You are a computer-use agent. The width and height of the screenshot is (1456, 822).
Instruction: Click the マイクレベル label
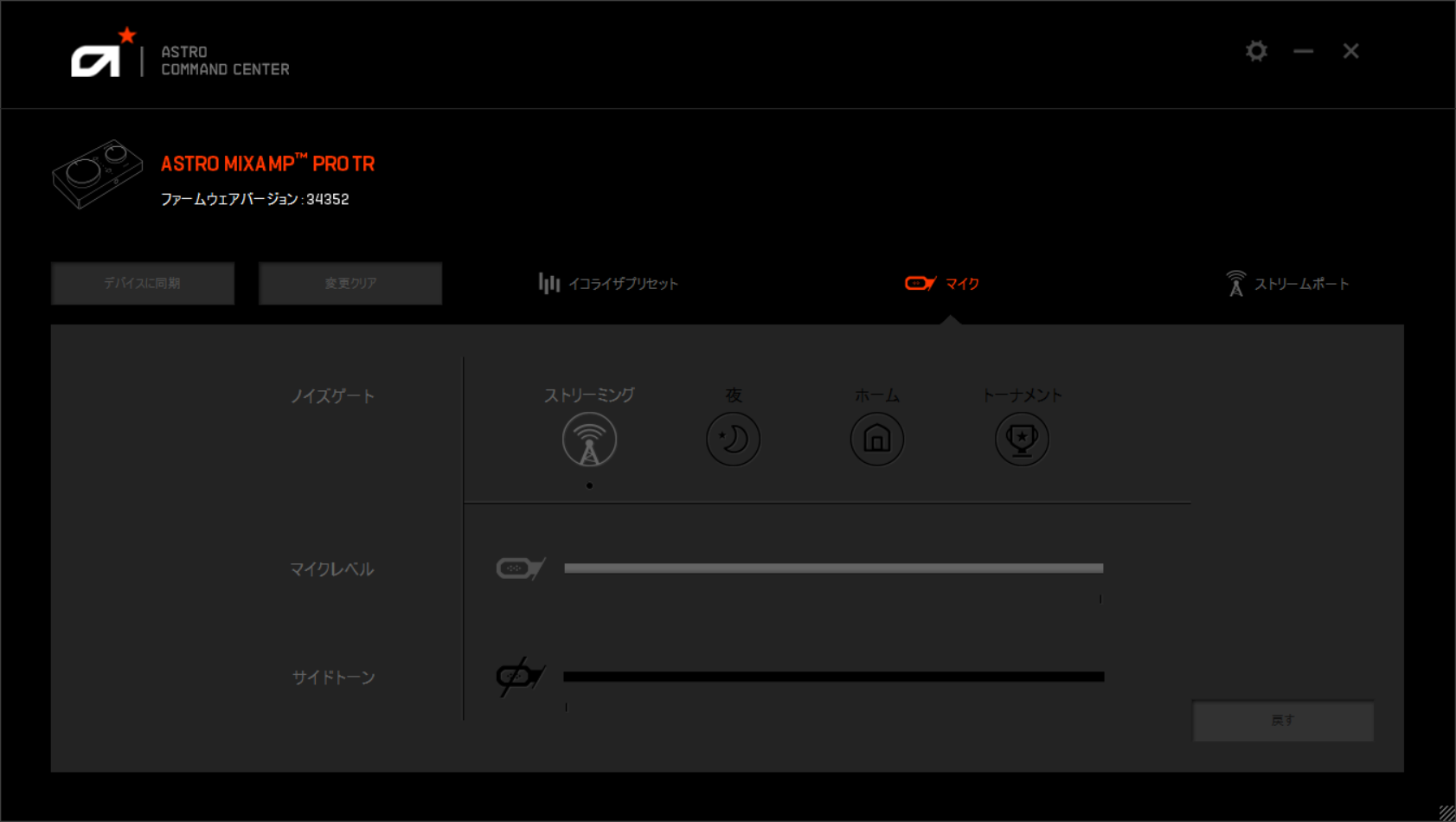click(331, 569)
